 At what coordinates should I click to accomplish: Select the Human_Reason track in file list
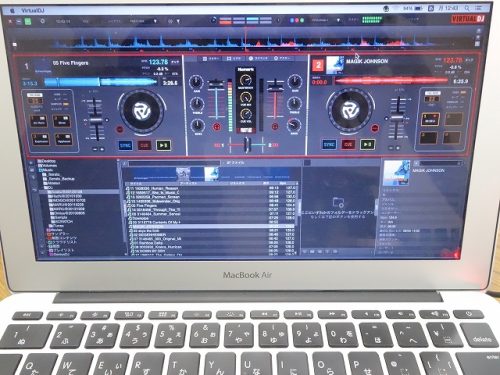click(210, 188)
